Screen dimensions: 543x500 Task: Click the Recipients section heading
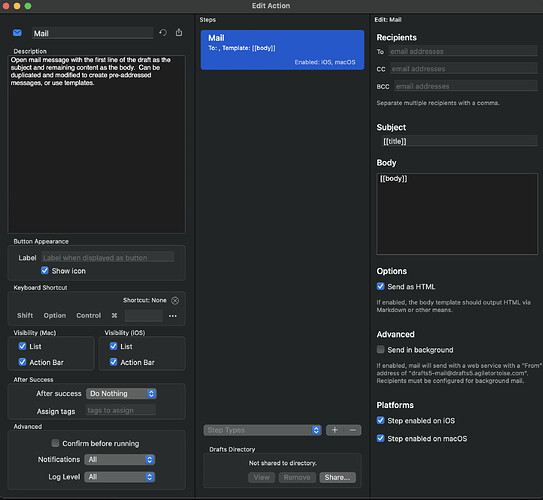tap(397, 37)
